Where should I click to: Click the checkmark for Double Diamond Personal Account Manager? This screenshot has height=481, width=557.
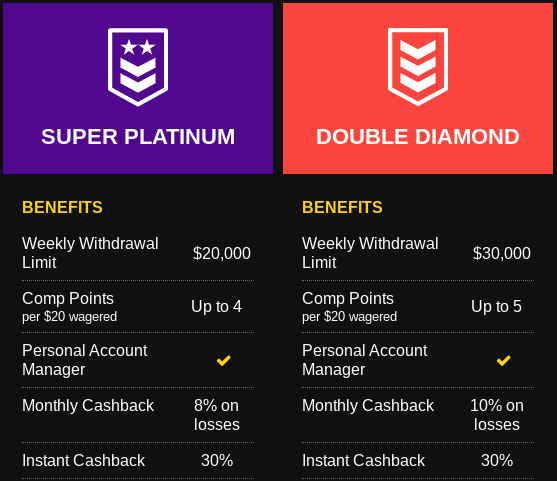click(x=504, y=360)
